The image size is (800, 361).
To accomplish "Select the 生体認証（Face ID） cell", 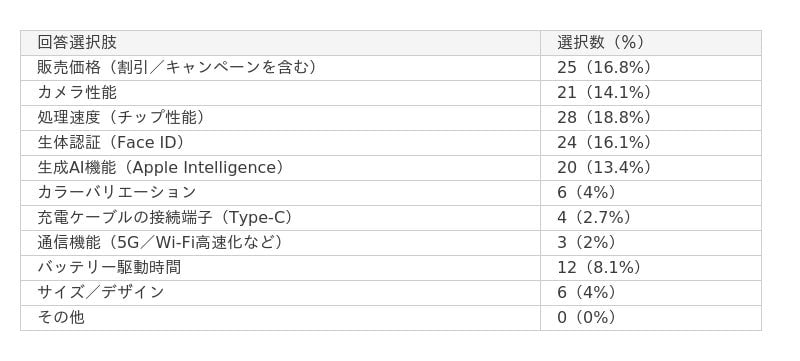I will pyautogui.click(x=280, y=143).
